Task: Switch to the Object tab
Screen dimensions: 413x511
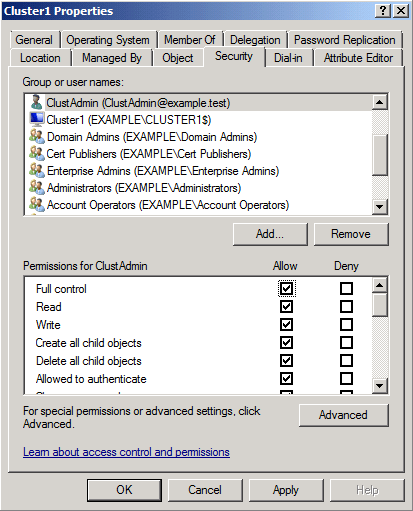Action: click(178, 58)
